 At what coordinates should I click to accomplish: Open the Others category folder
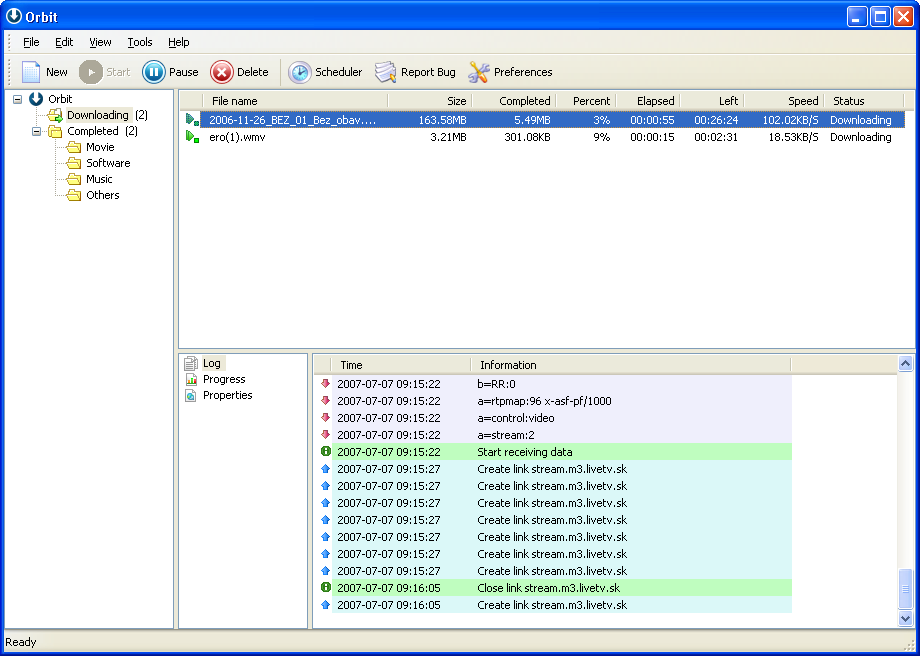click(103, 195)
